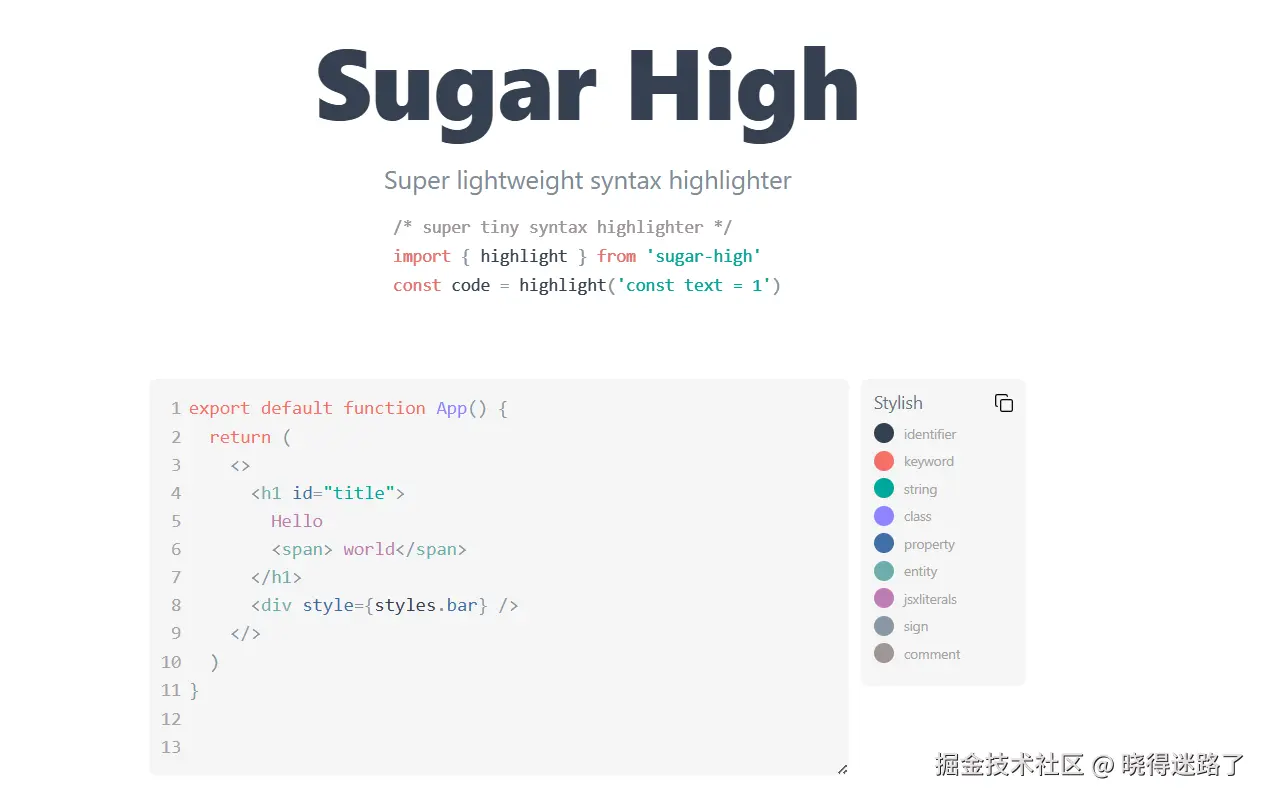Click the code editor resize handle
This screenshot has height=801, width=1268.
click(x=842, y=769)
